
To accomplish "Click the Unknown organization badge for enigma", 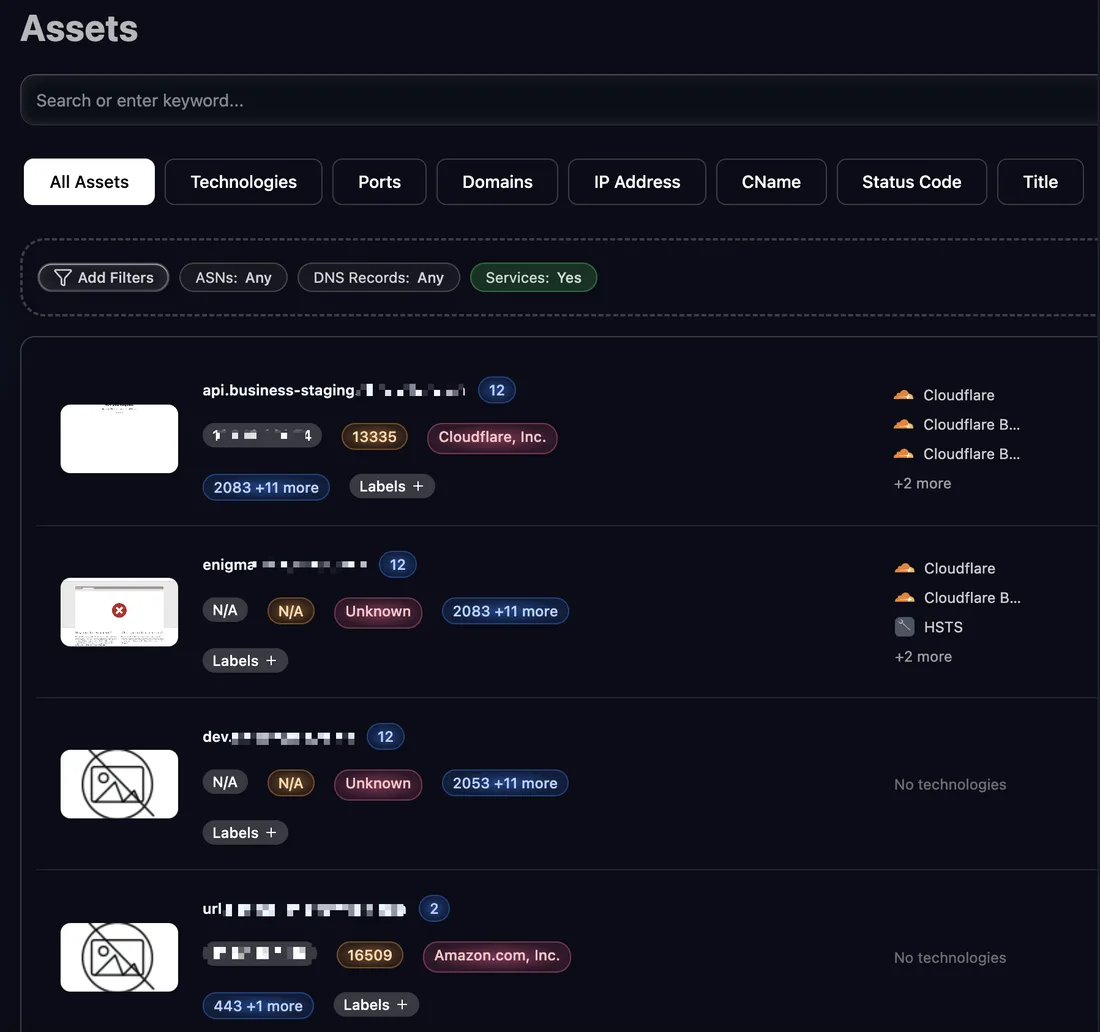I will click(378, 612).
